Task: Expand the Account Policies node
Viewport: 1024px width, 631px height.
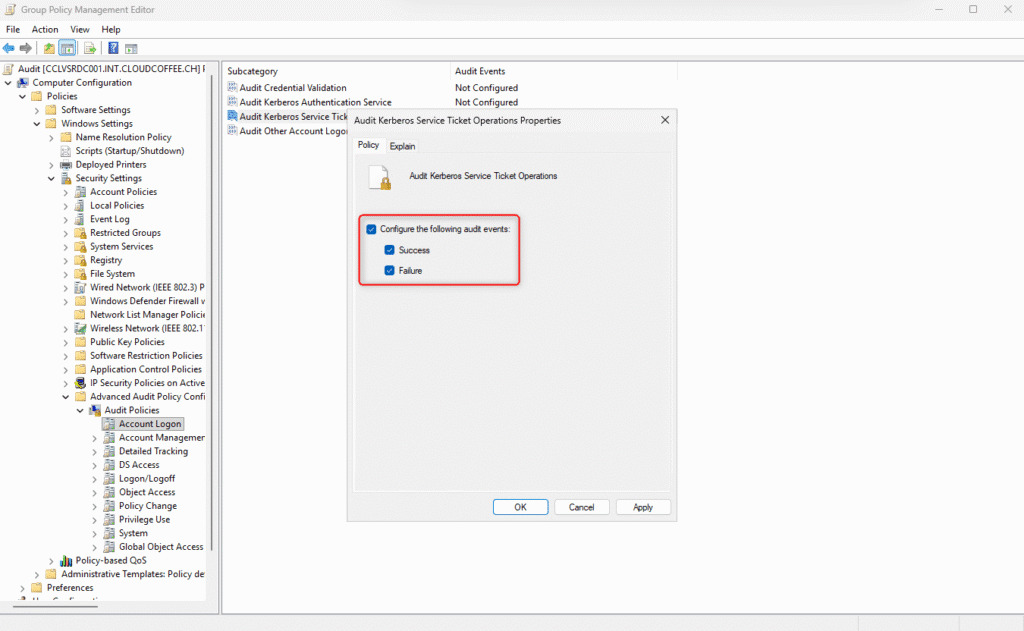Action: [66, 192]
